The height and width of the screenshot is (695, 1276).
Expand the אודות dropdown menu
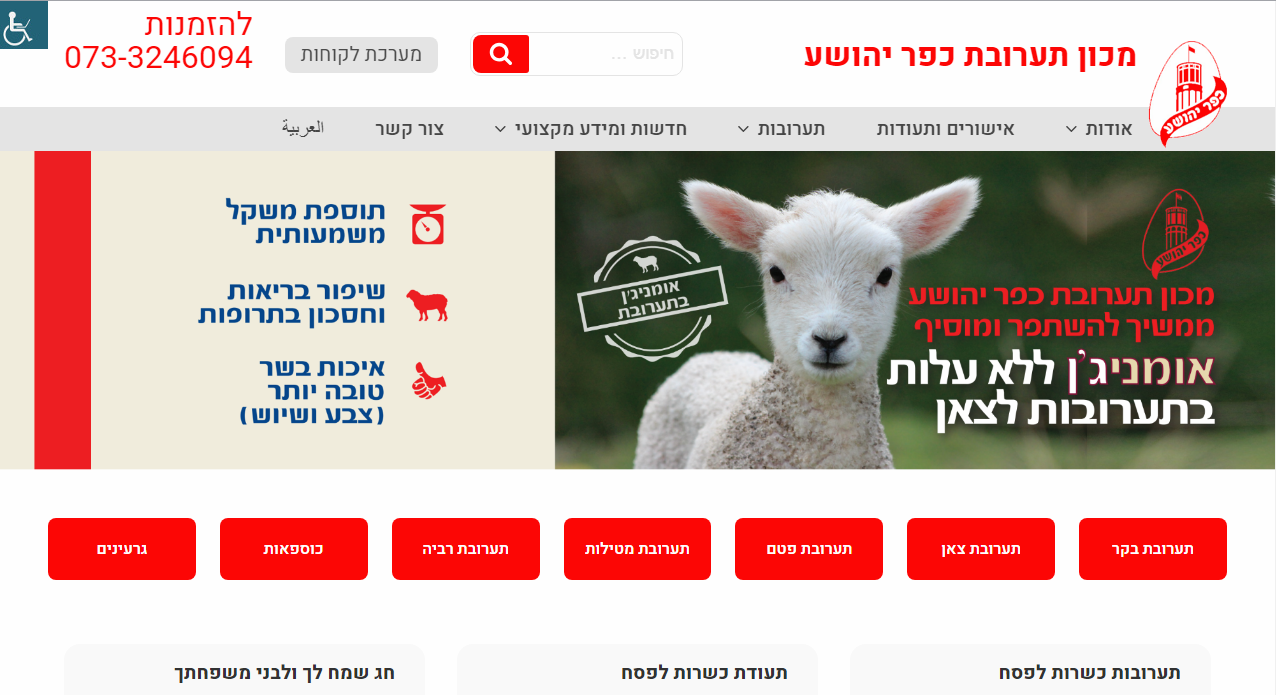coord(1098,129)
